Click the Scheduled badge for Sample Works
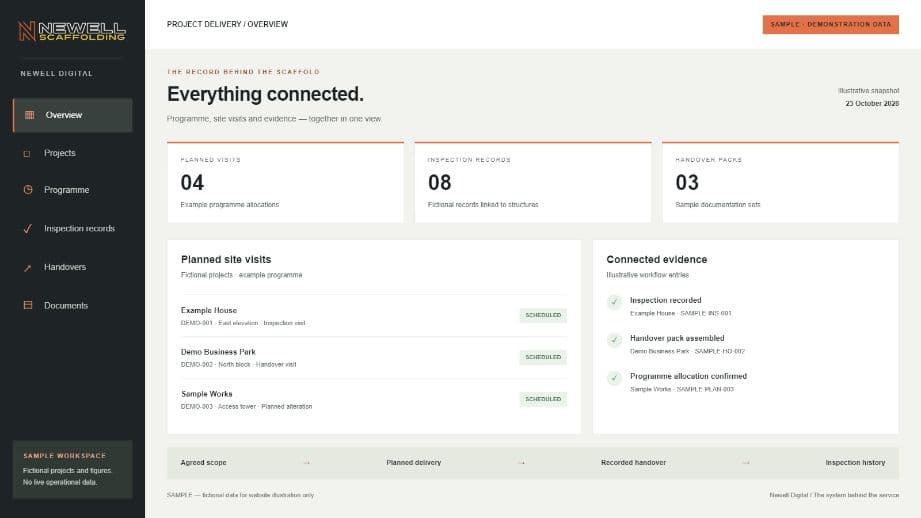The height and width of the screenshot is (518, 921). 543,399
